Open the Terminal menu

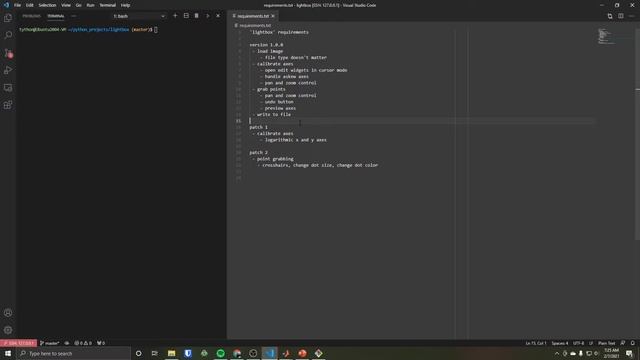click(x=108, y=5)
